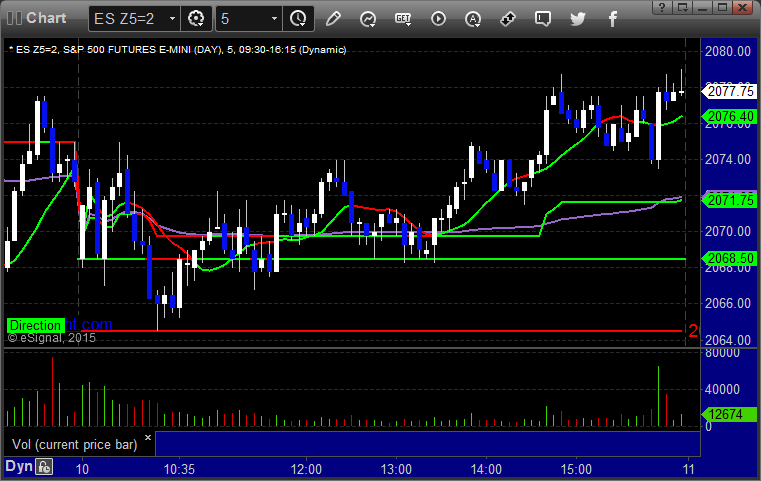Click the eSignal, 2015 copyright text
Screen dimensions: 761x481
point(52,338)
